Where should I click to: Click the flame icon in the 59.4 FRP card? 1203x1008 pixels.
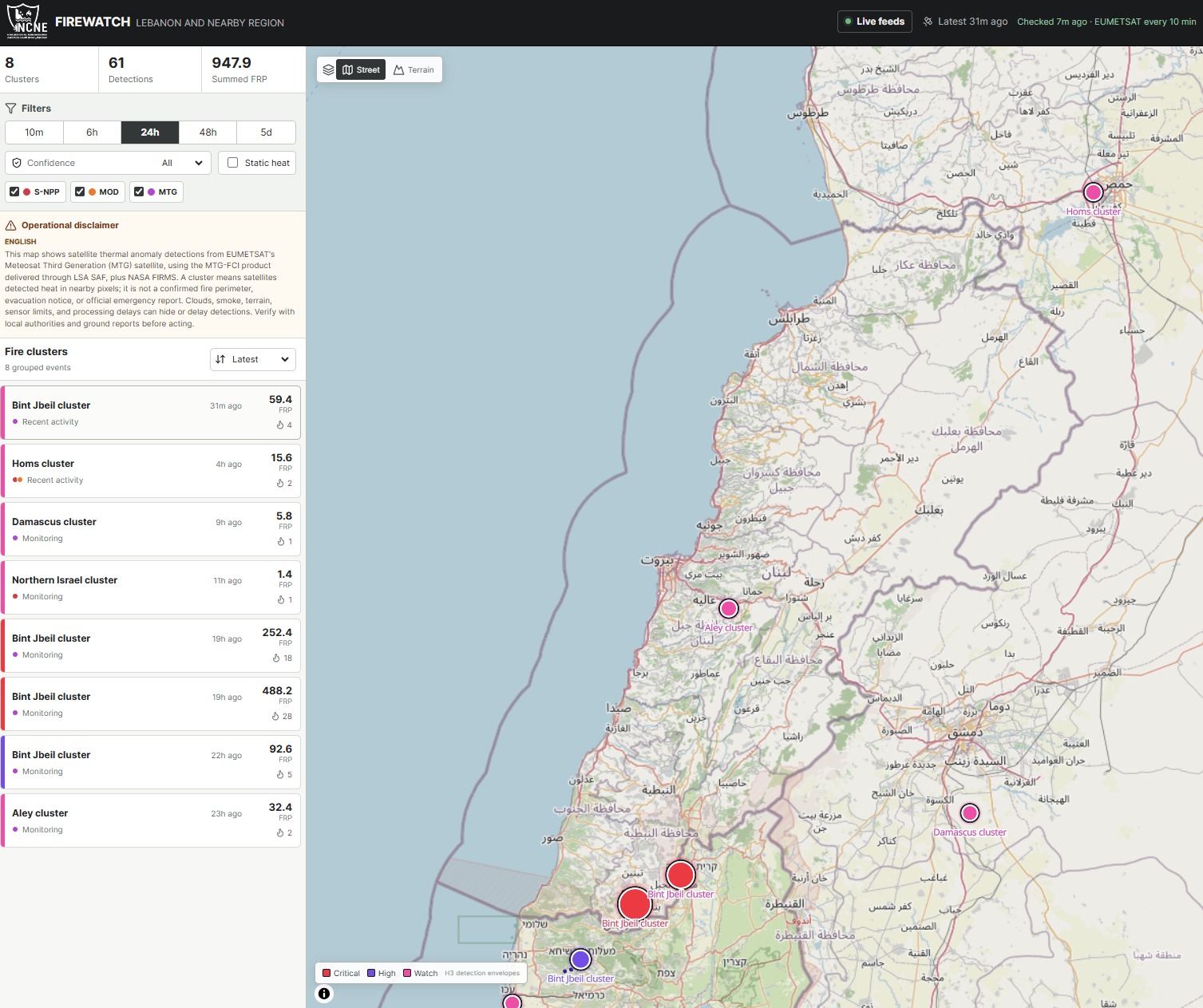(280, 425)
